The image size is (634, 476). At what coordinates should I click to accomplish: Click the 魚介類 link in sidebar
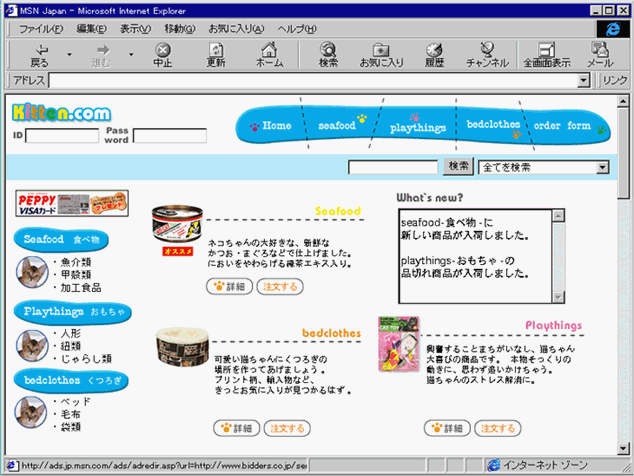tap(75, 262)
